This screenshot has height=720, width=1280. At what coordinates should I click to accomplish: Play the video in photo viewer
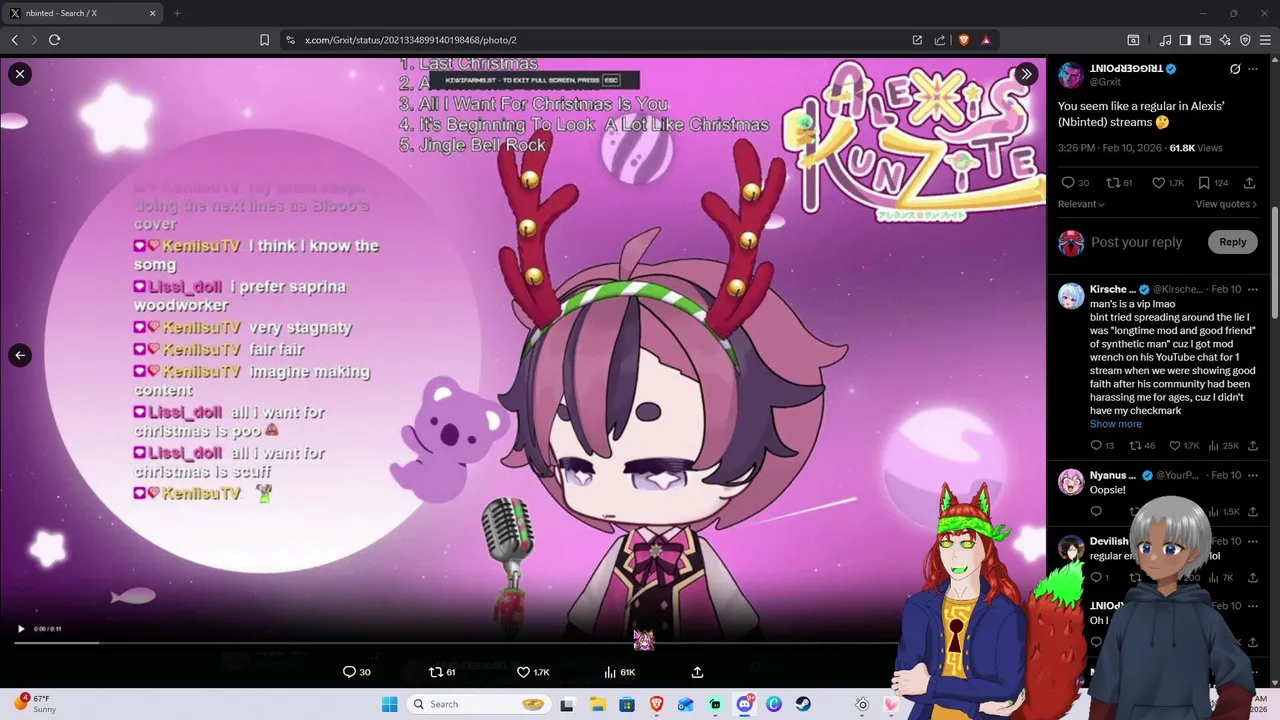click(x=21, y=629)
